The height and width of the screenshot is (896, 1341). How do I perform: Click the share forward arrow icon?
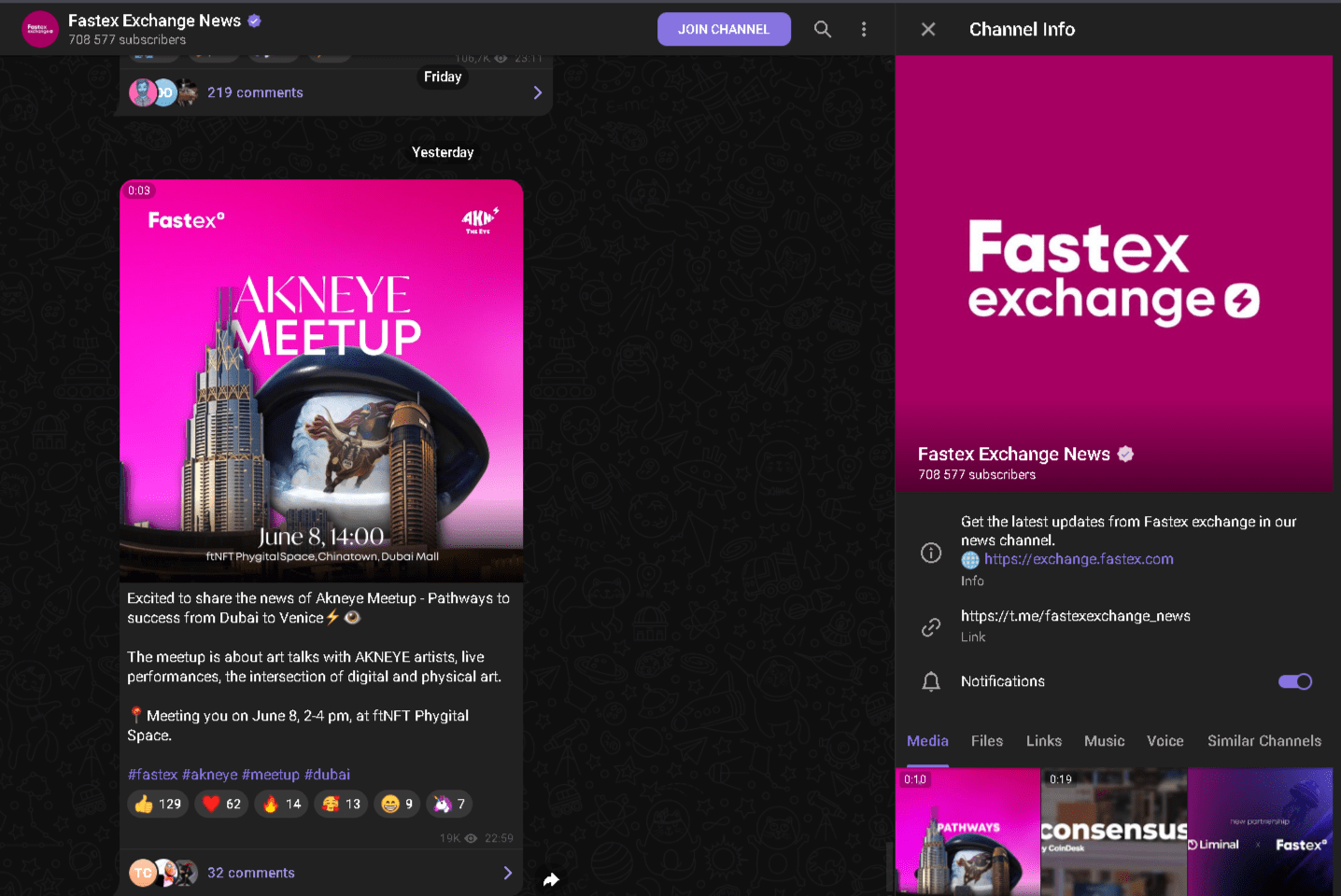551,879
